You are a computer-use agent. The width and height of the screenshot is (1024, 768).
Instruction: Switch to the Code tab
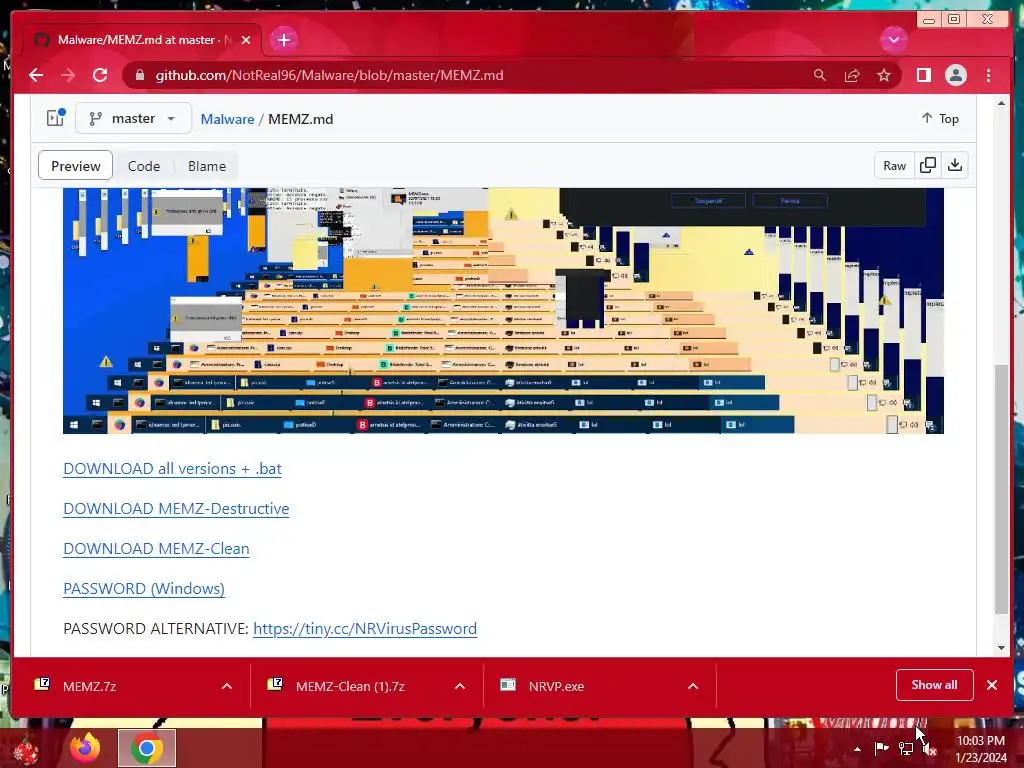(144, 166)
